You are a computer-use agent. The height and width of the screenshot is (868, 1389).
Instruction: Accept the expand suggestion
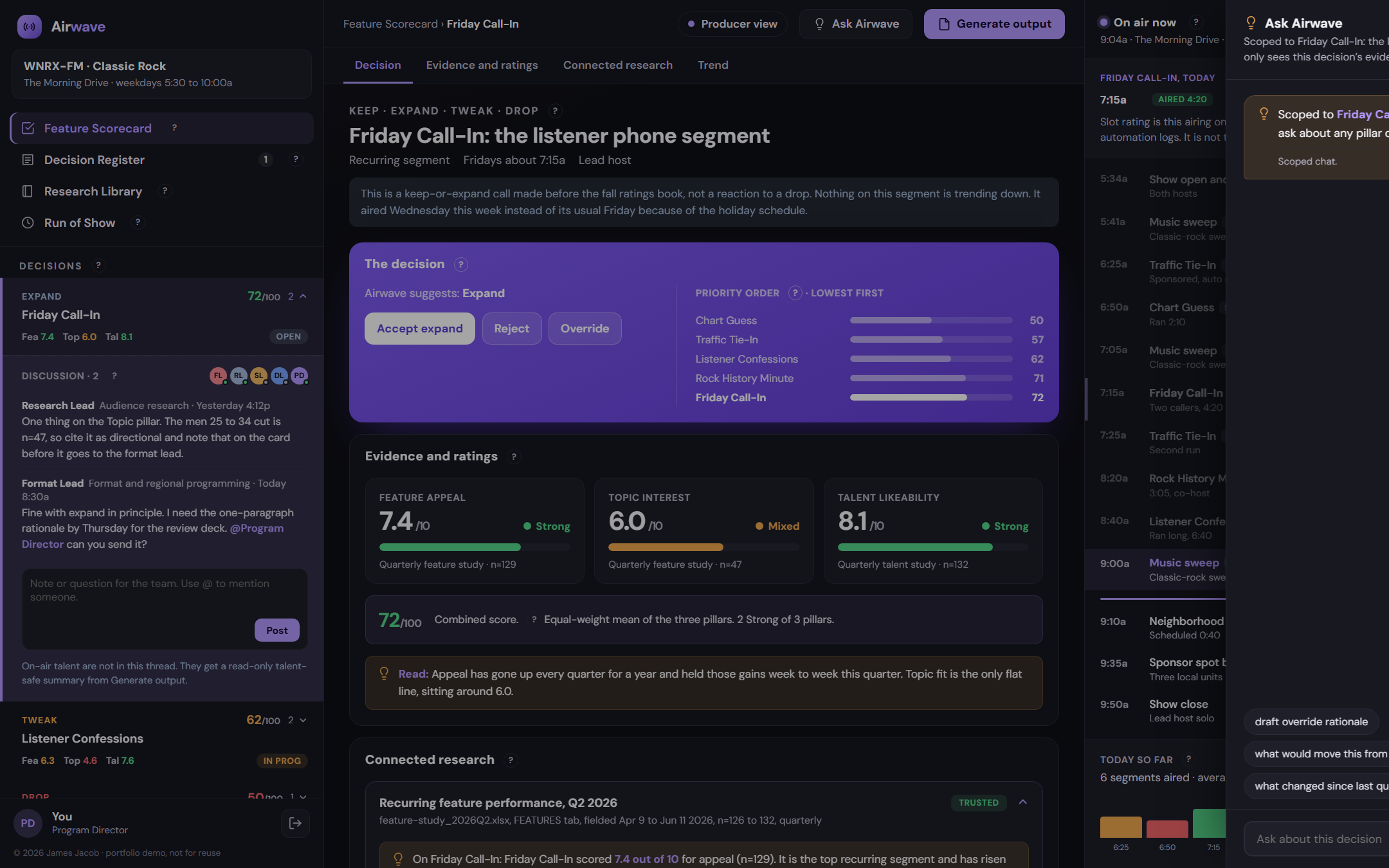point(420,329)
